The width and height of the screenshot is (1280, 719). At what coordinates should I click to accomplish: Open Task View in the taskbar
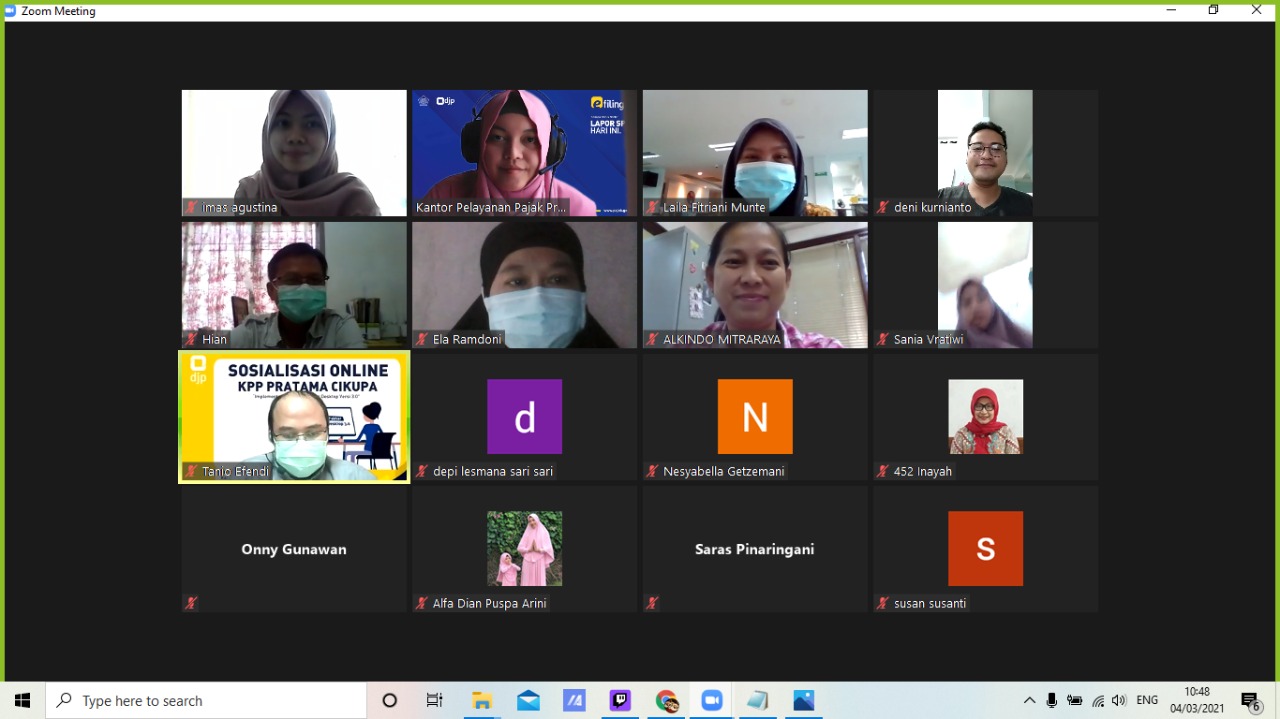(x=434, y=701)
